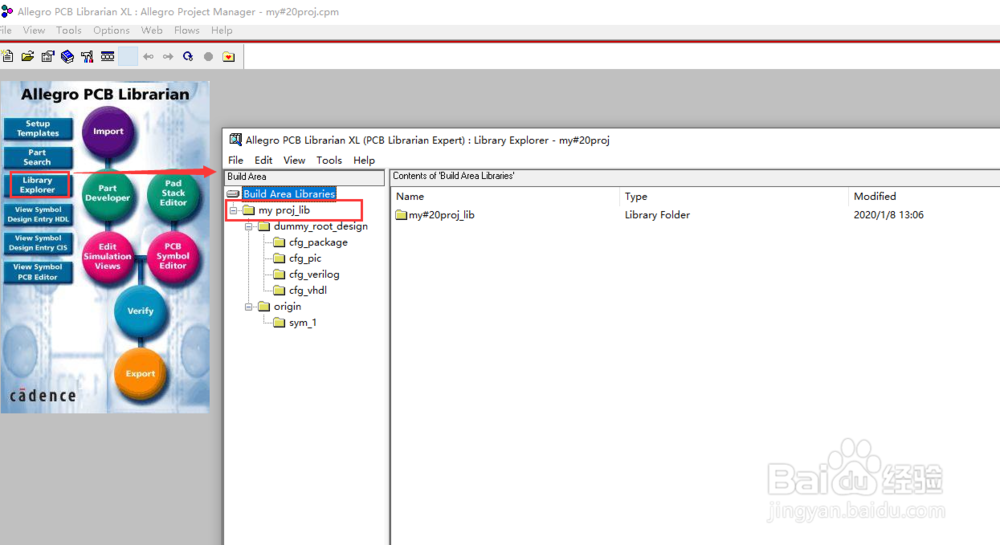The image size is (1000, 545).
Task: Select origin folder in tree
Action: point(287,307)
